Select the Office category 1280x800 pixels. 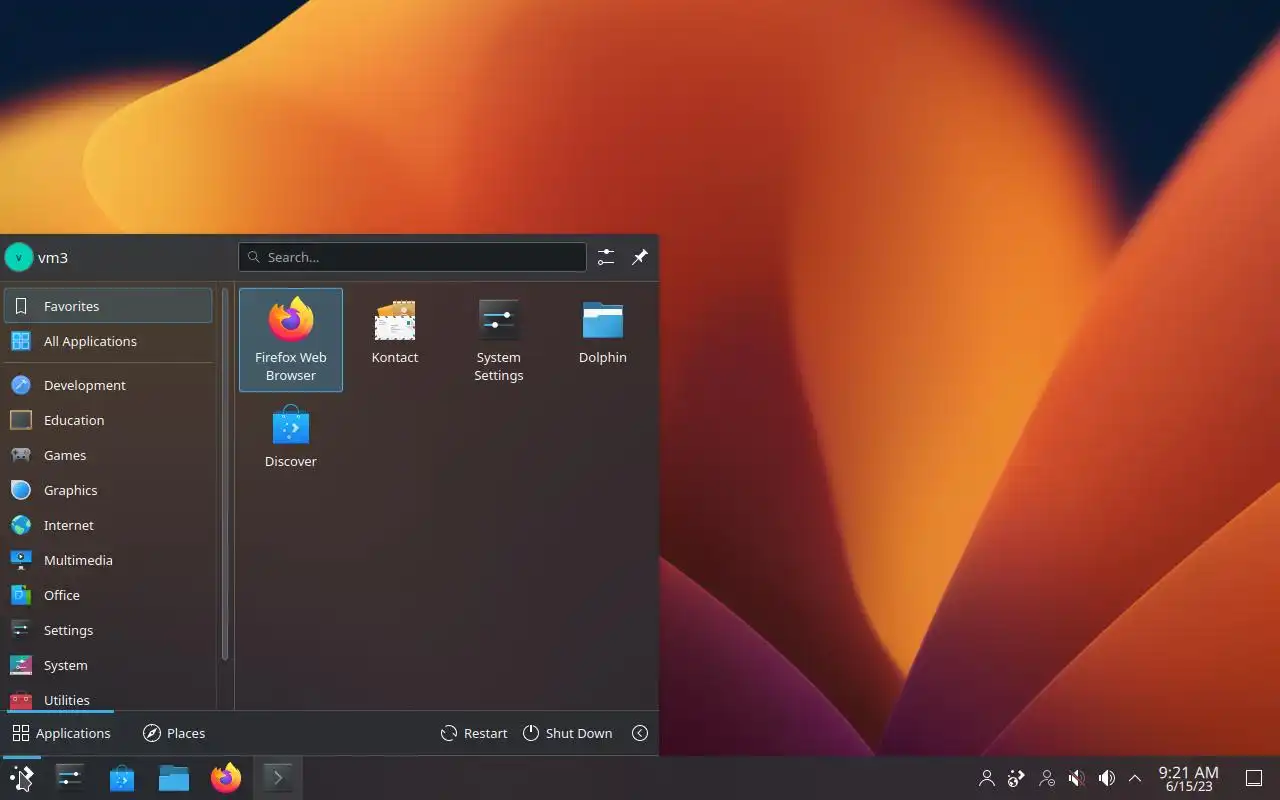[108, 595]
